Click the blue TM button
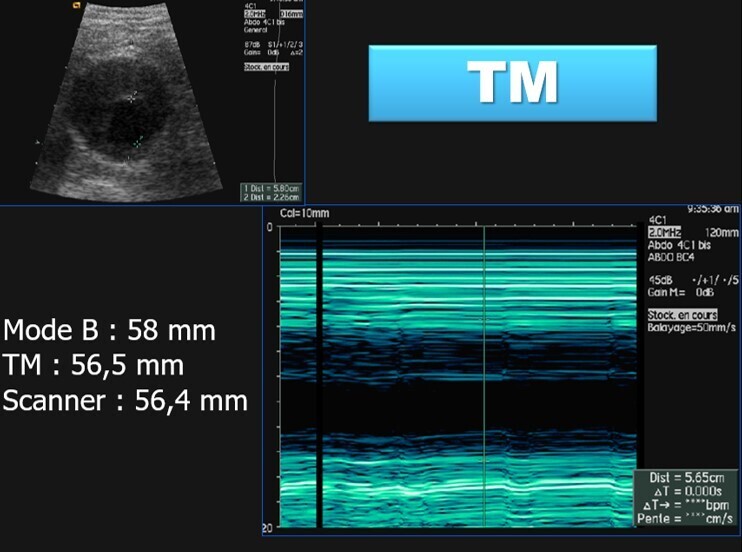Image resolution: width=742 pixels, height=552 pixels. 512,84
